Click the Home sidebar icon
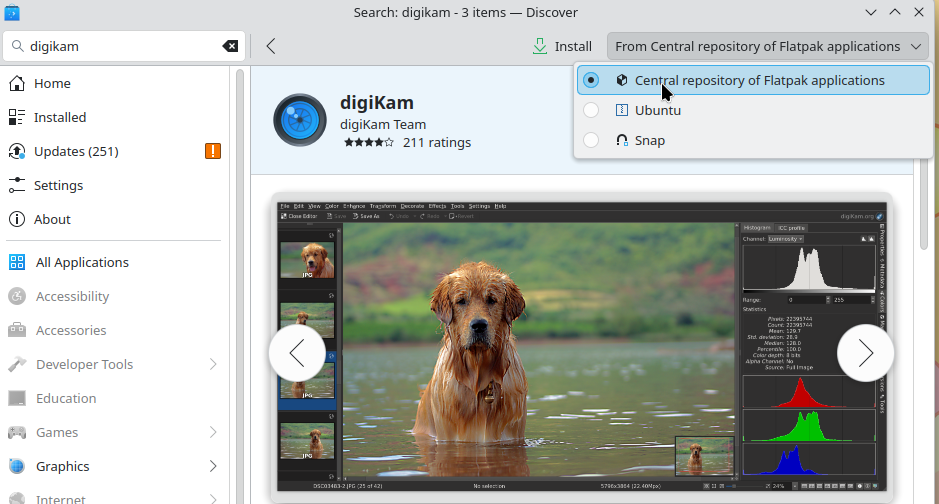 (x=17, y=83)
